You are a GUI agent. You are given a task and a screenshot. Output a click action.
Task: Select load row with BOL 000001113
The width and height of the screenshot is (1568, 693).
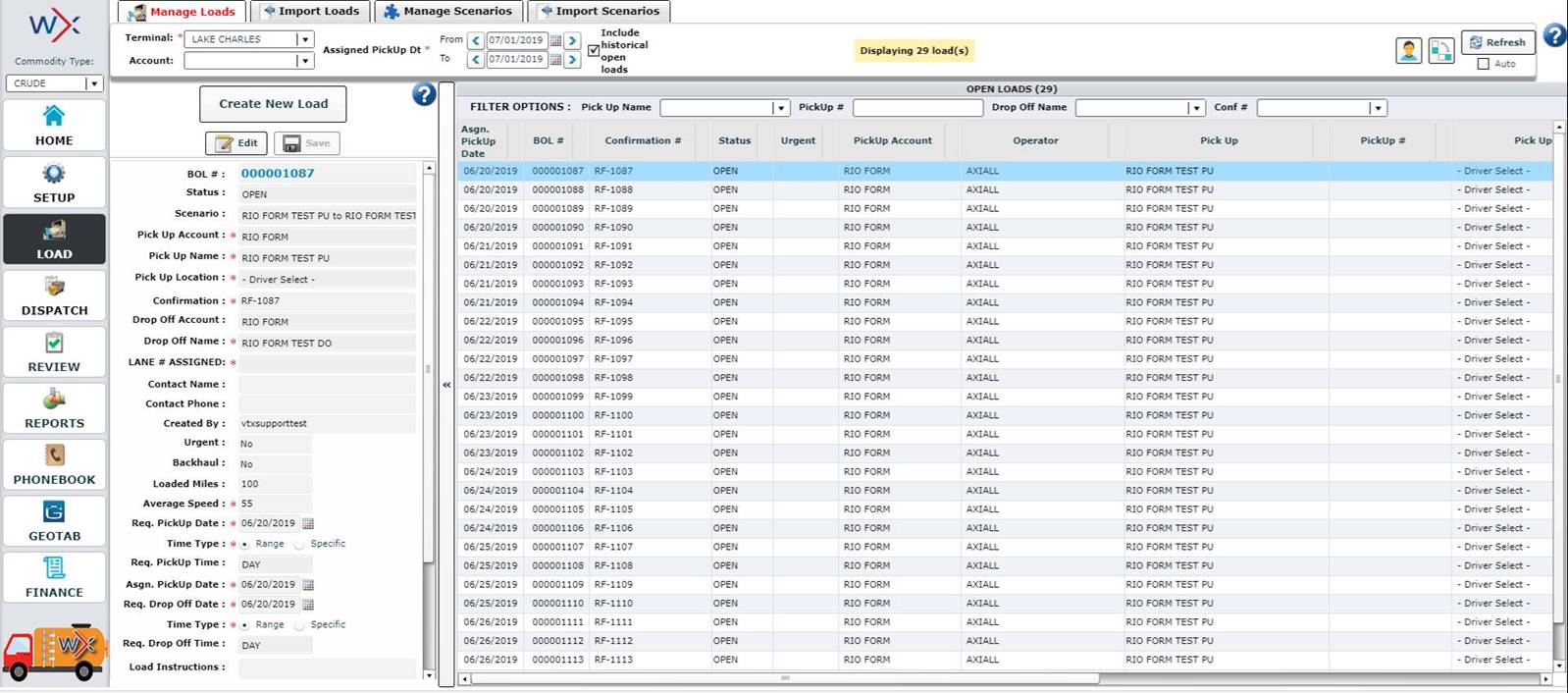(x=1005, y=660)
